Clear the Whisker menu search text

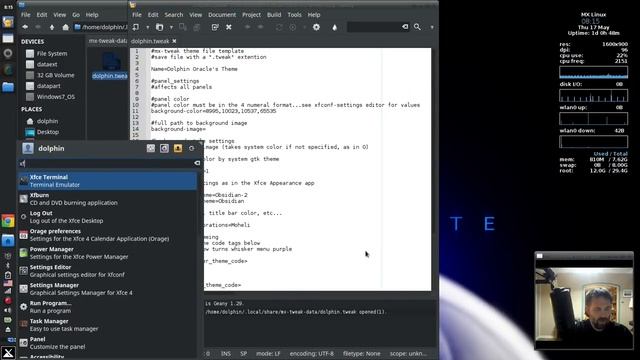[197, 163]
